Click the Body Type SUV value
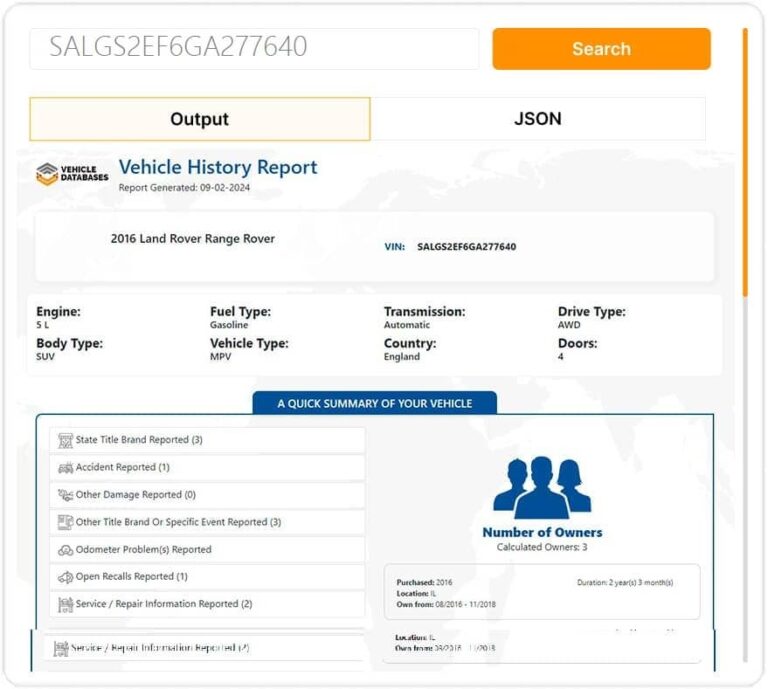 click(45, 357)
